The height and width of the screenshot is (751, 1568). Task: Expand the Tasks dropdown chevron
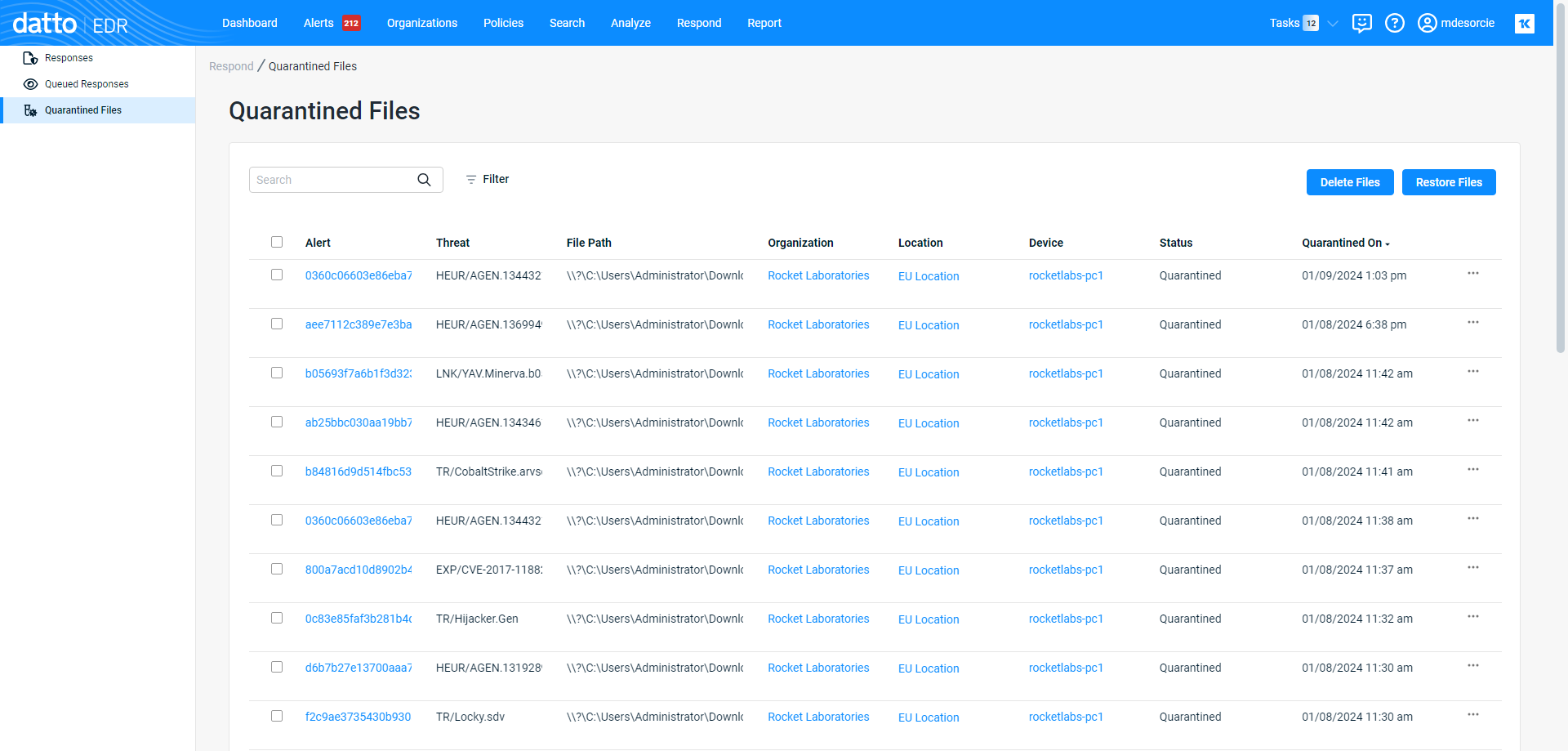point(1333,24)
